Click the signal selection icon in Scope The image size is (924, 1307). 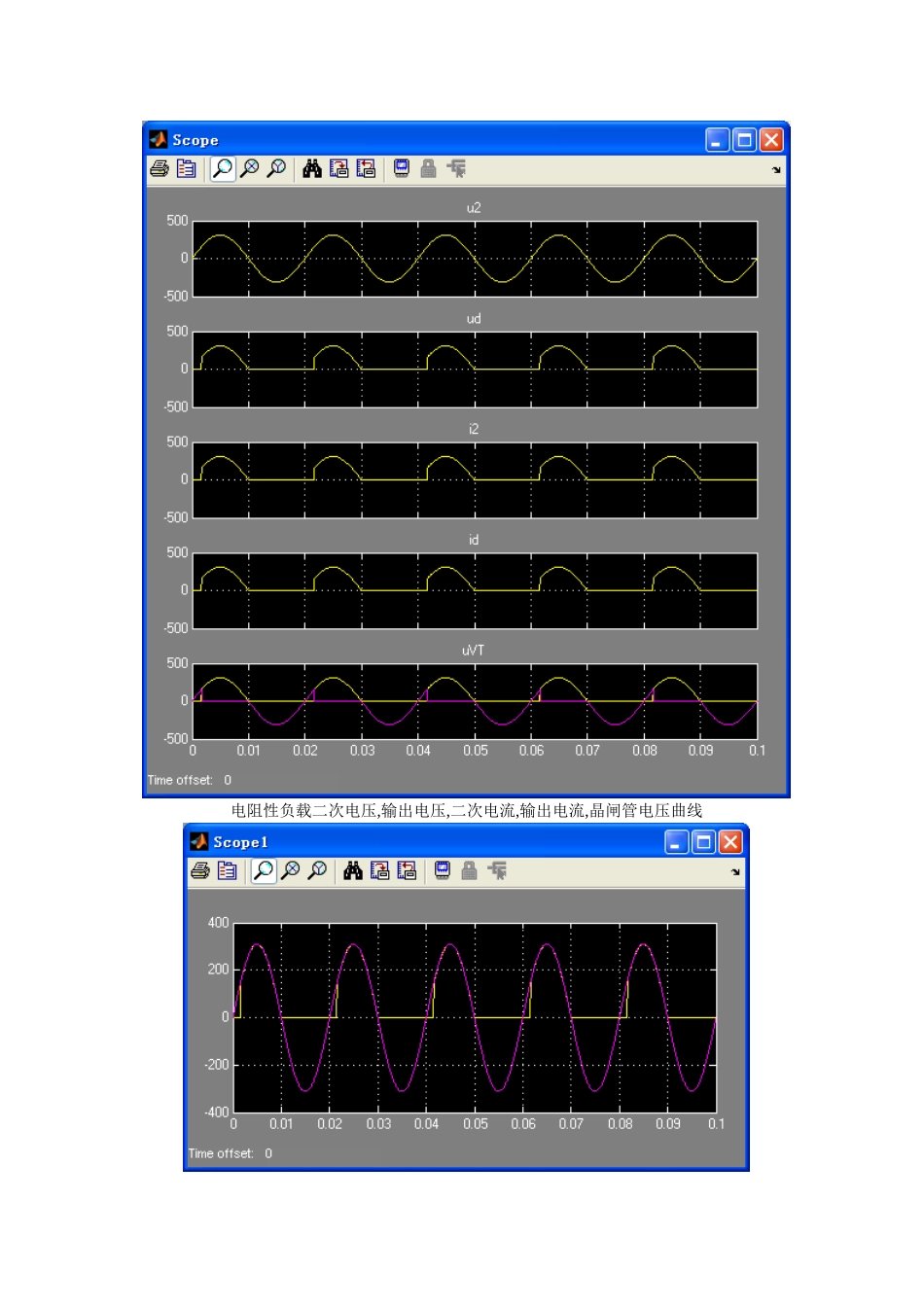pyautogui.click(x=456, y=169)
